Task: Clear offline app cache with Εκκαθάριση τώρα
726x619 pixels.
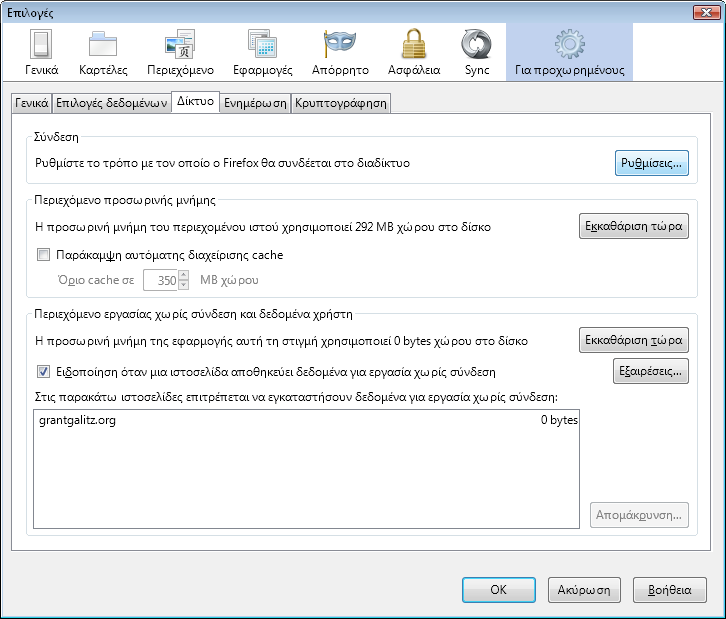Action: point(633,340)
